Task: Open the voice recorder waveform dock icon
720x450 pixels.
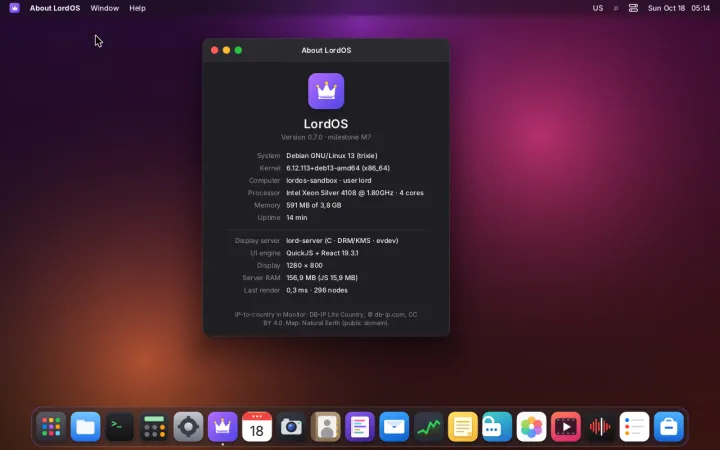Action: tap(600, 427)
